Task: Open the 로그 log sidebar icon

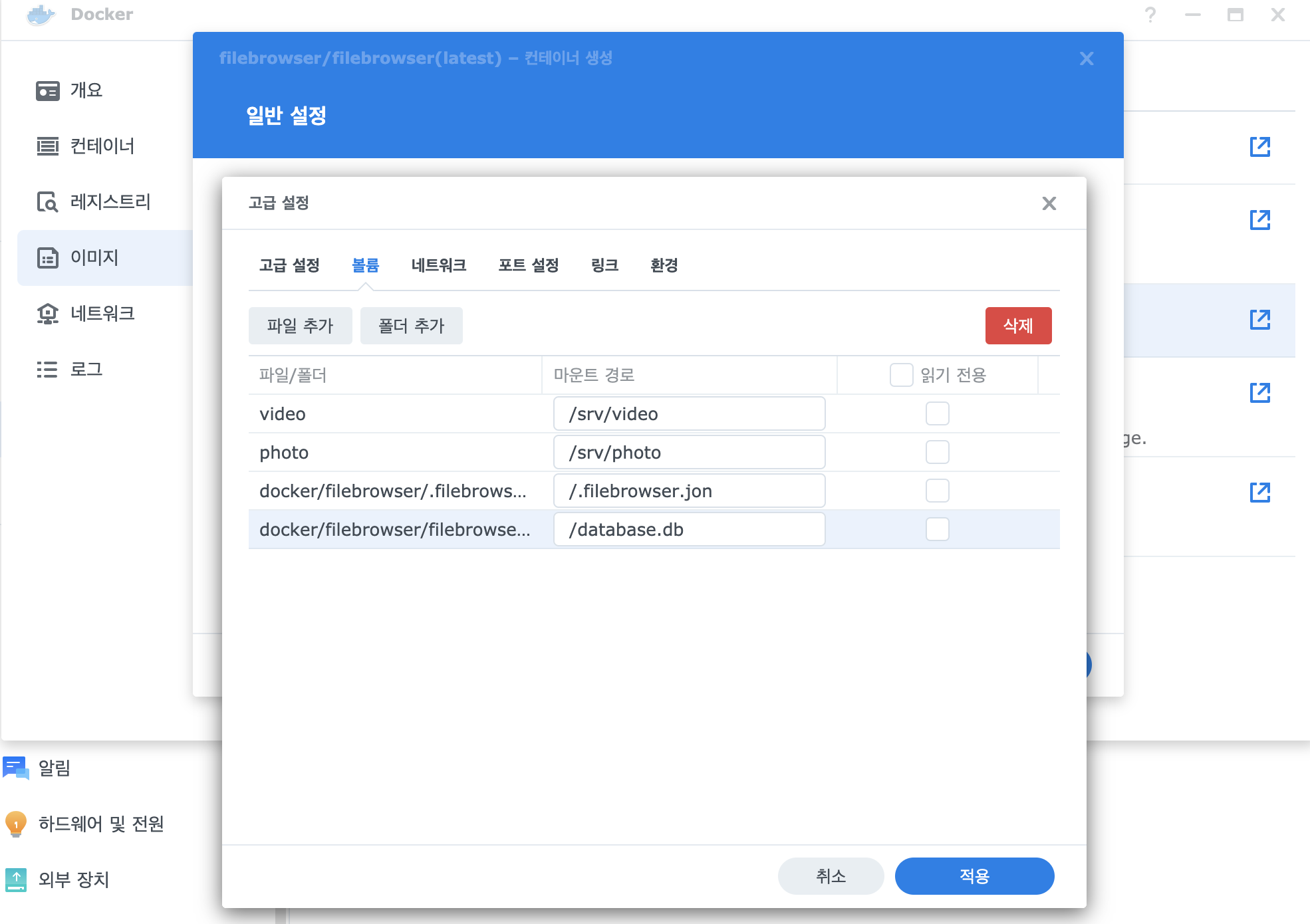Action: (x=48, y=370)
